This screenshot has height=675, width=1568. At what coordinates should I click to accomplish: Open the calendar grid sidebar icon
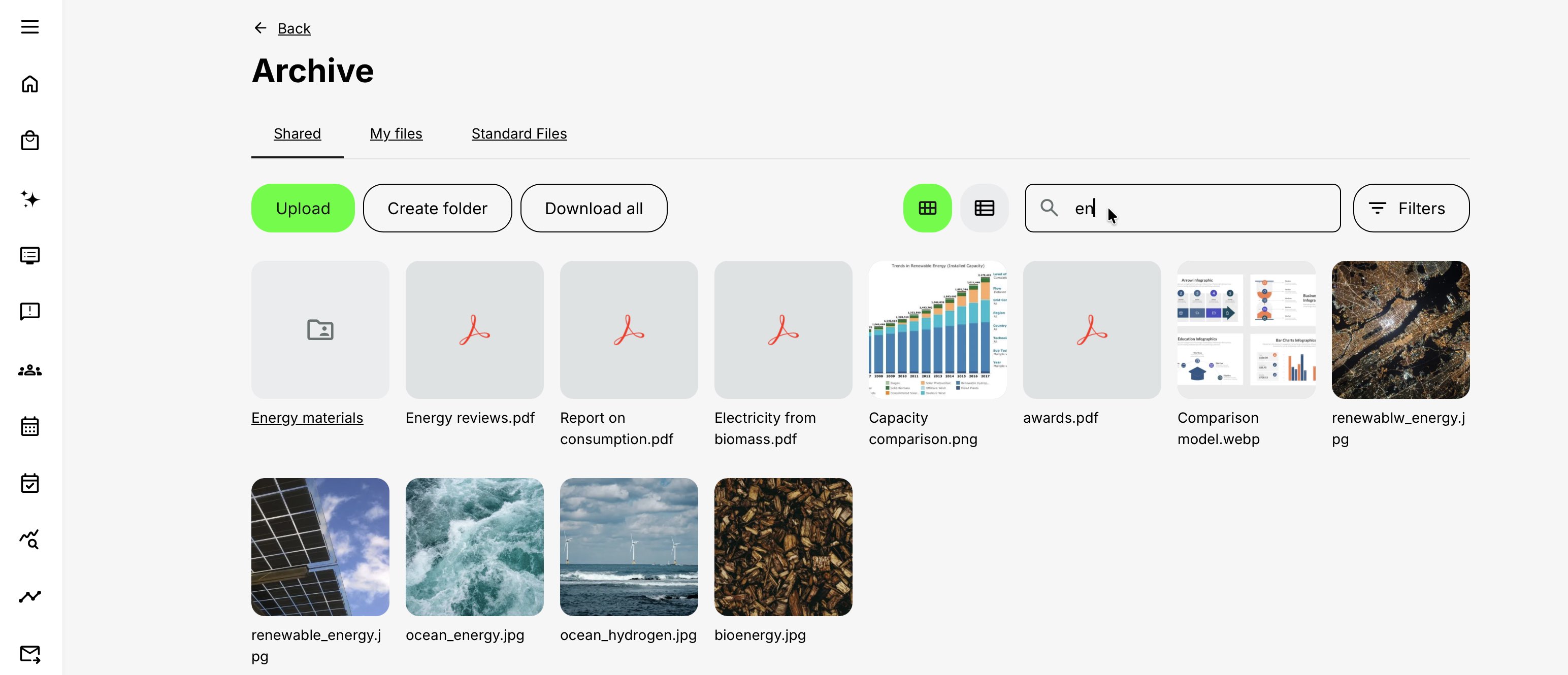(x=30, y=426)
